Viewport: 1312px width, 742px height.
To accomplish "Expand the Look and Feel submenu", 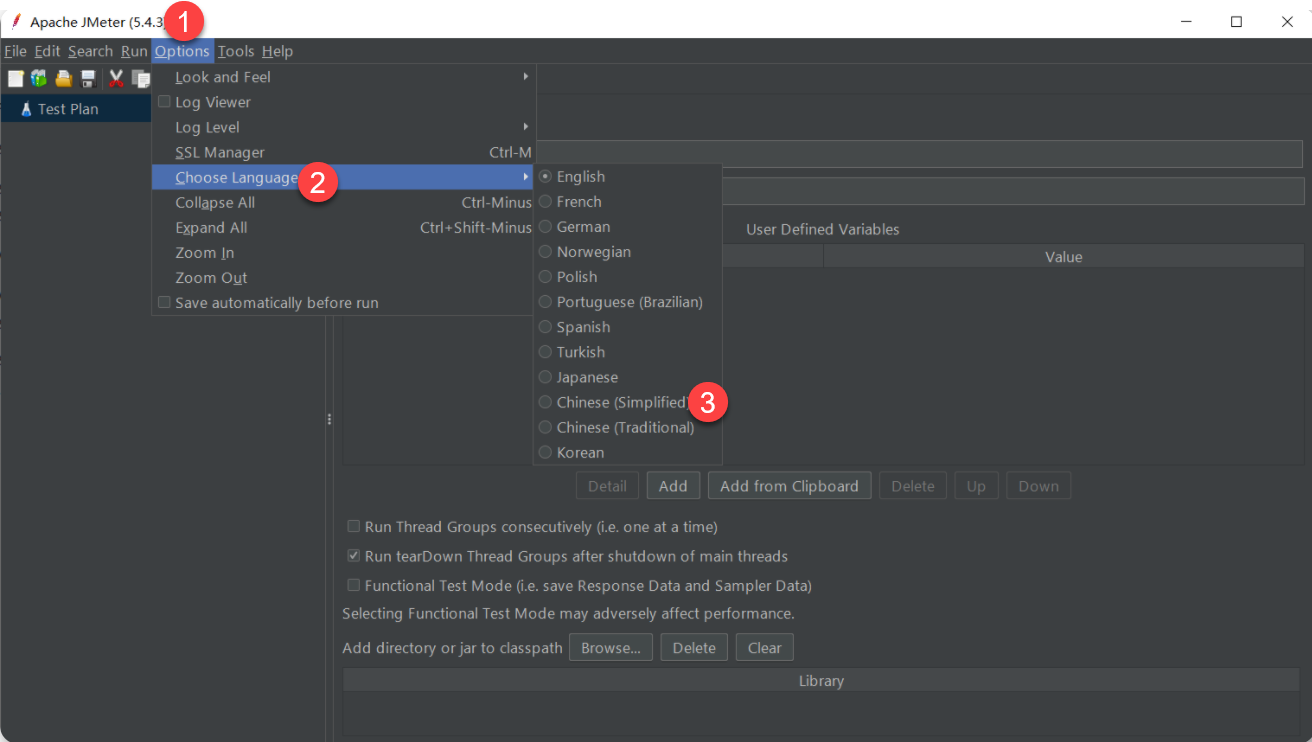I will point(343,77).
